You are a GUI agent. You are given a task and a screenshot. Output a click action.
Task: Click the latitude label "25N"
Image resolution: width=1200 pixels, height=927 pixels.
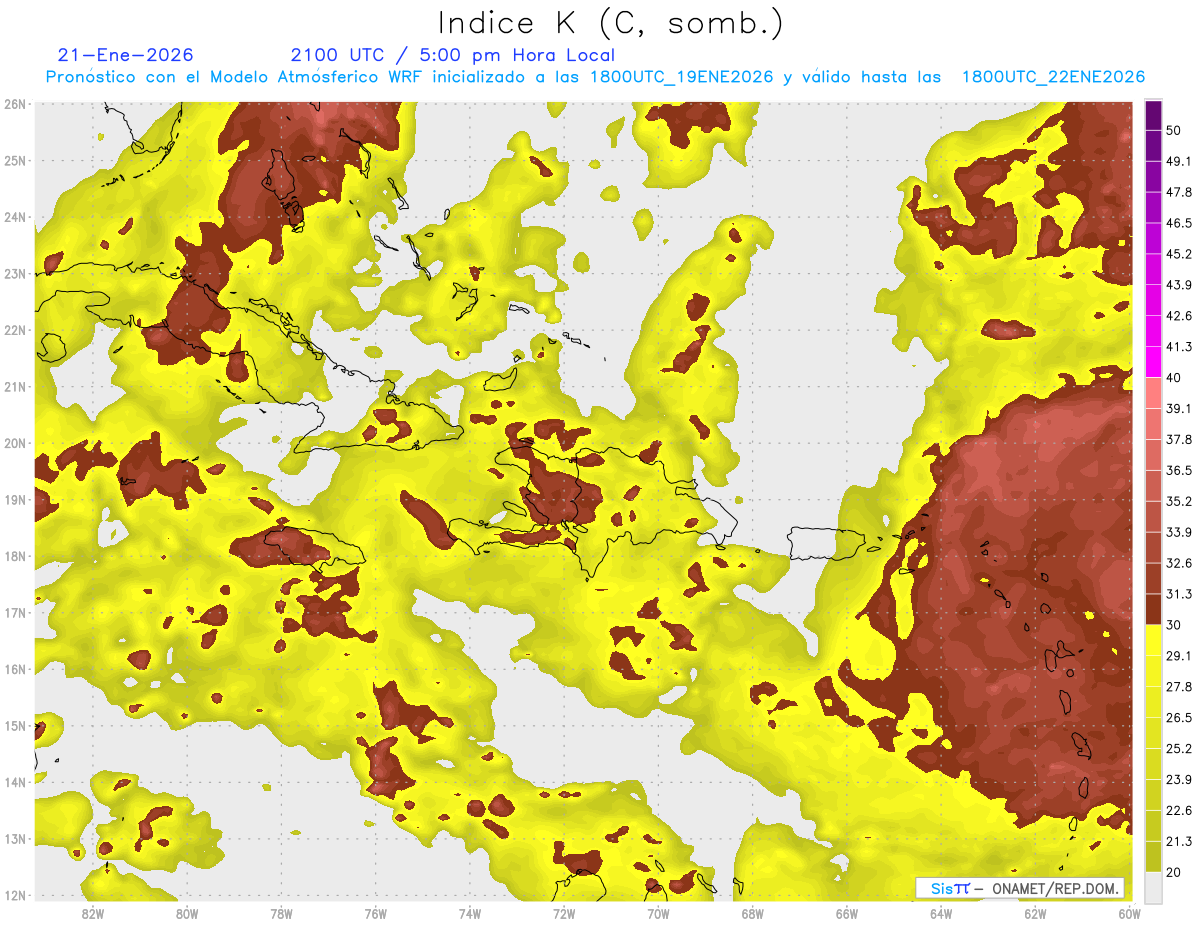coord(15,160)
